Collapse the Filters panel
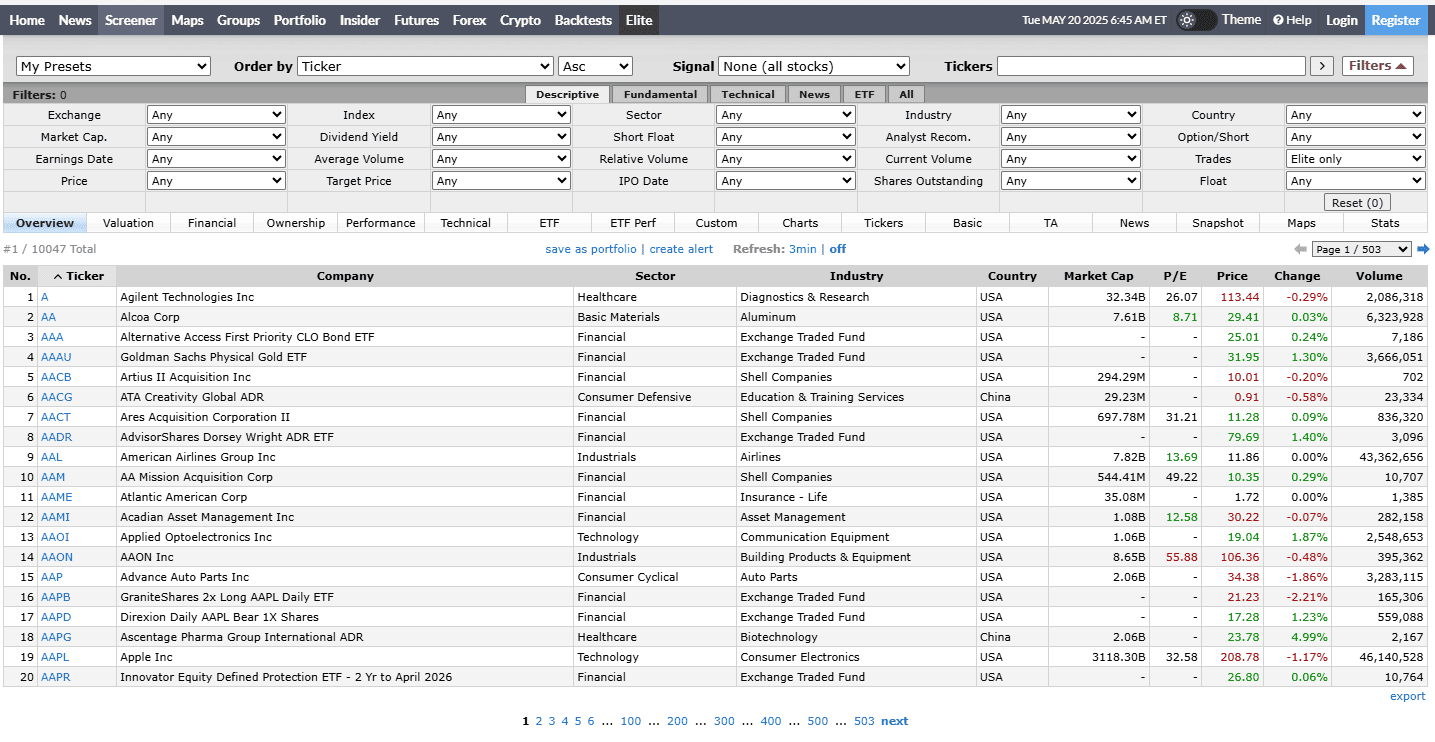 [1377, 66]
